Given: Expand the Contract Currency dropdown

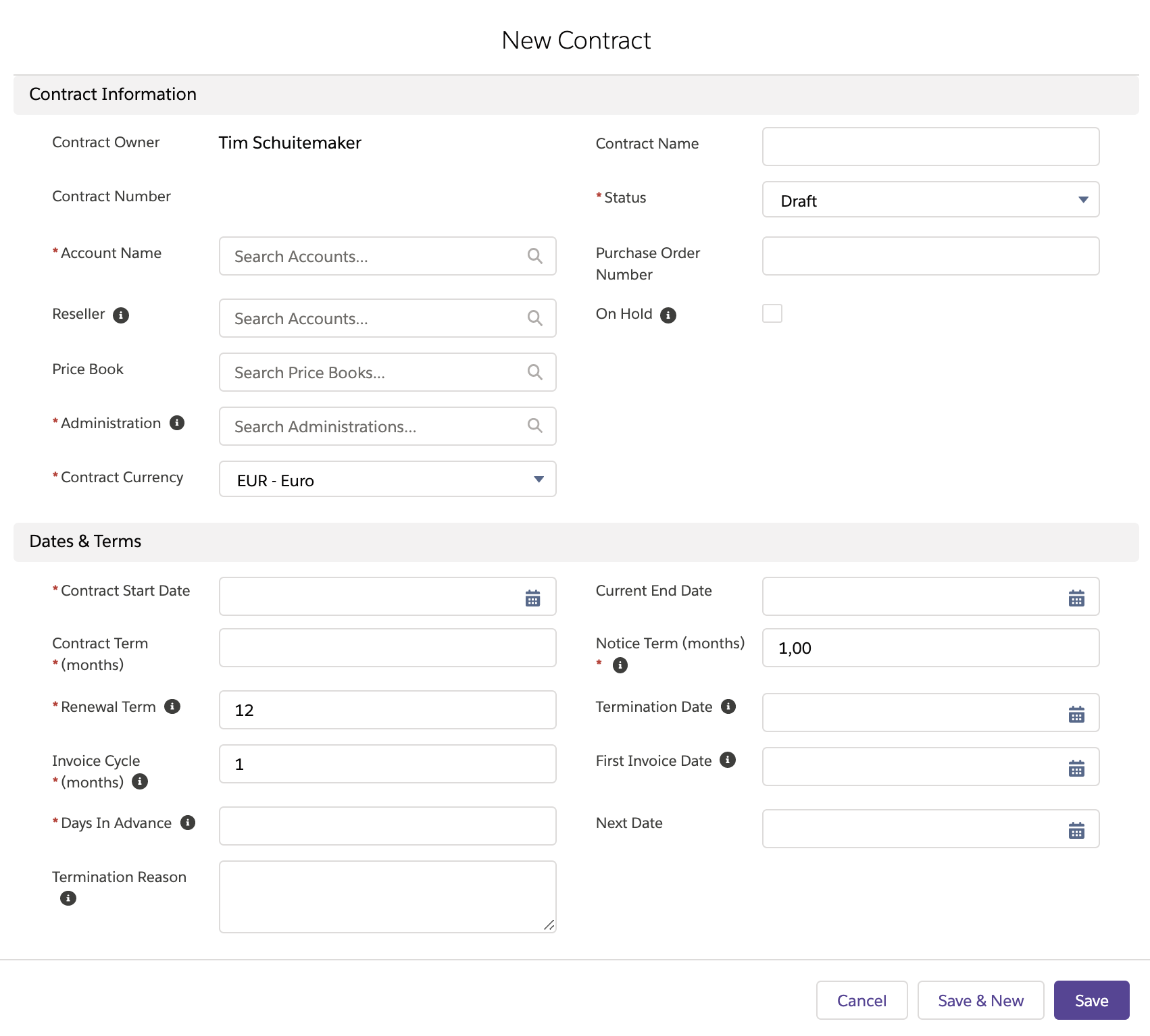Looking at the screenshot, I should 387,480.
